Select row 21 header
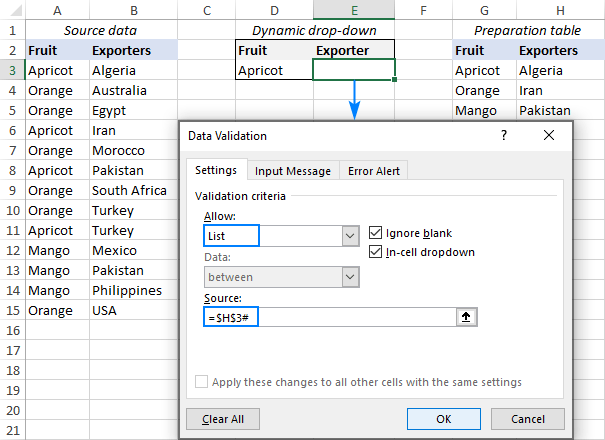Screen dimensions: 605x440 [x=13, y=430]
